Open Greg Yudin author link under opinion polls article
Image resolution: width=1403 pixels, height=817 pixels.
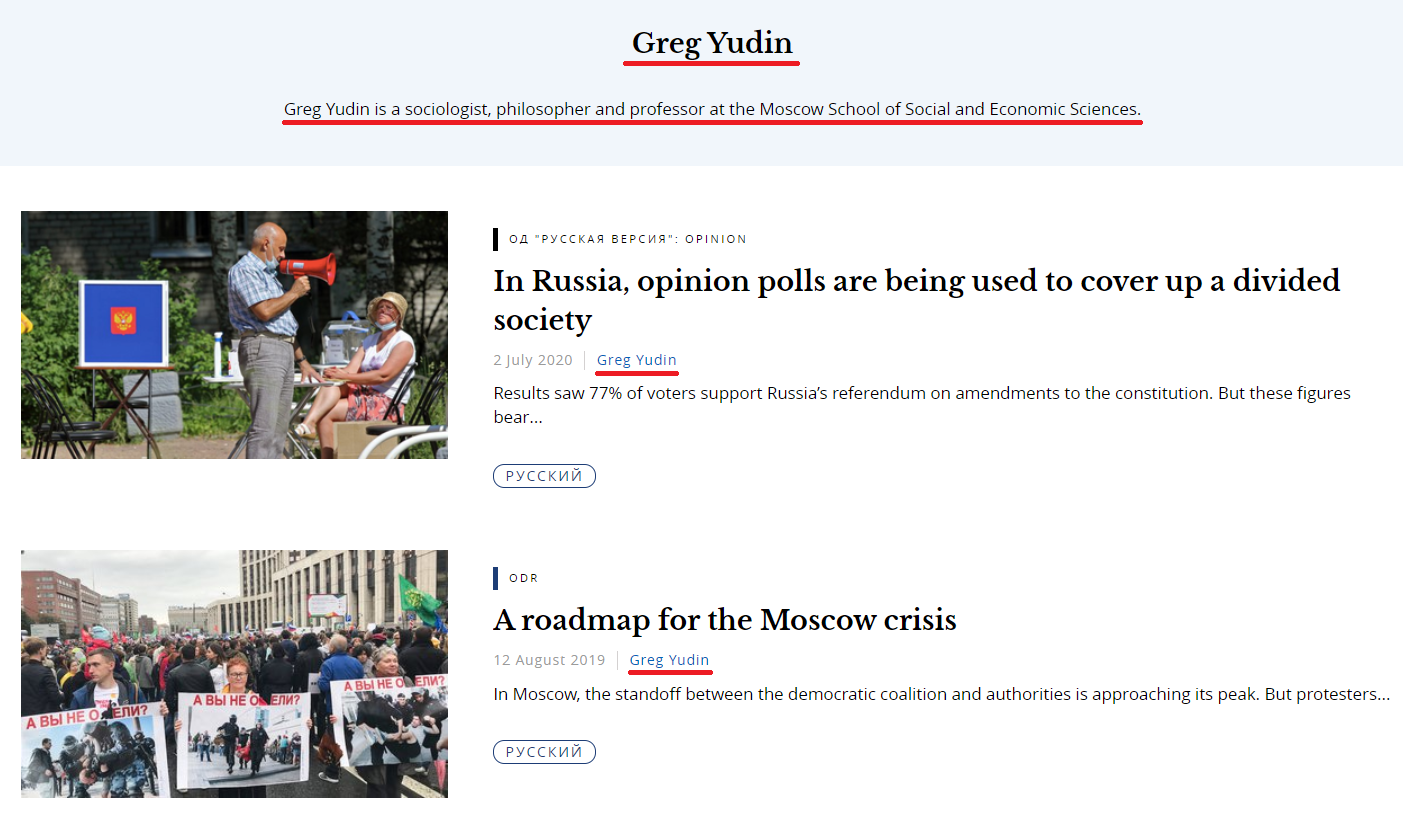pyautogui.click(x=637, y=360)
